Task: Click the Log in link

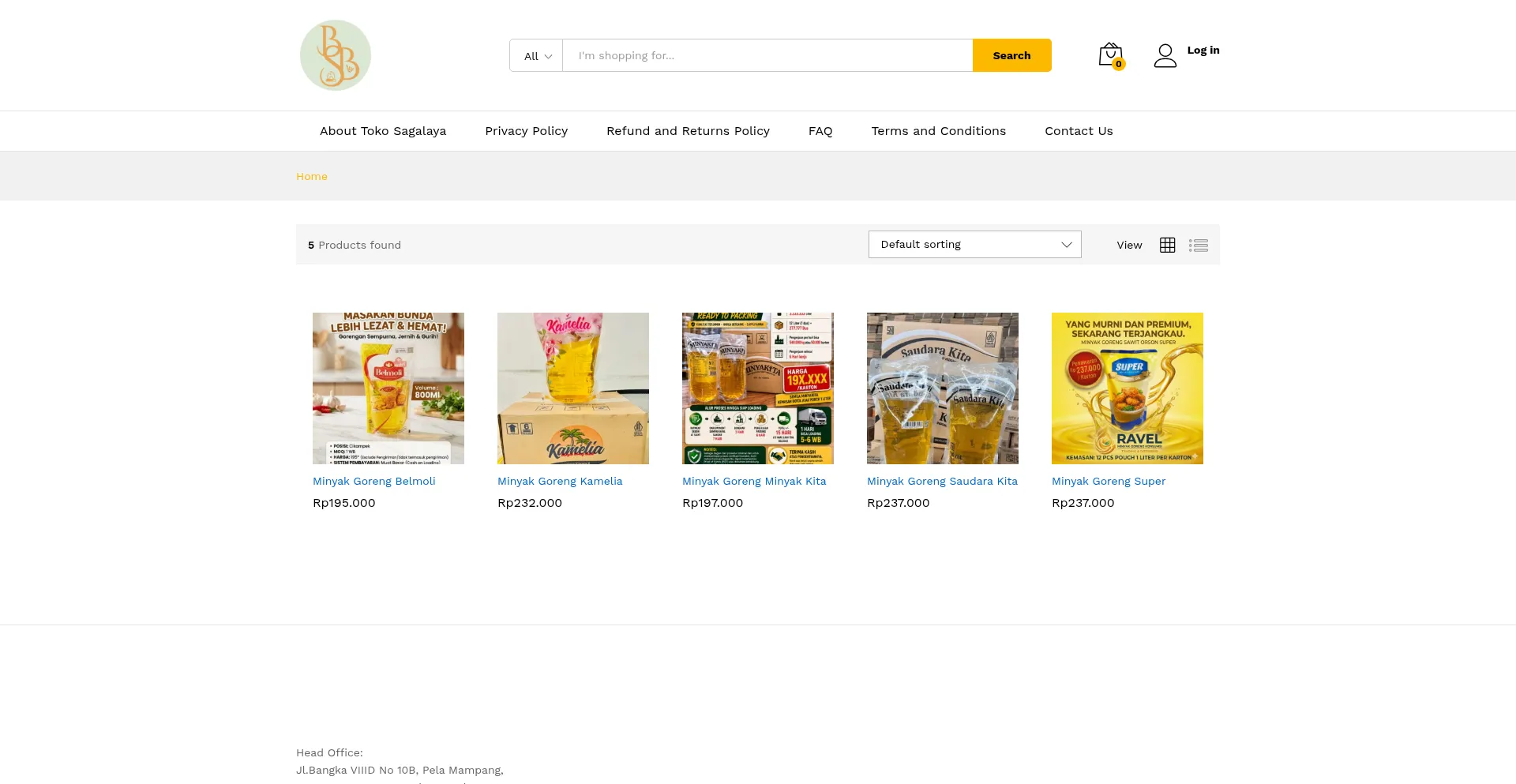Action: click(x=1203, y=50)
